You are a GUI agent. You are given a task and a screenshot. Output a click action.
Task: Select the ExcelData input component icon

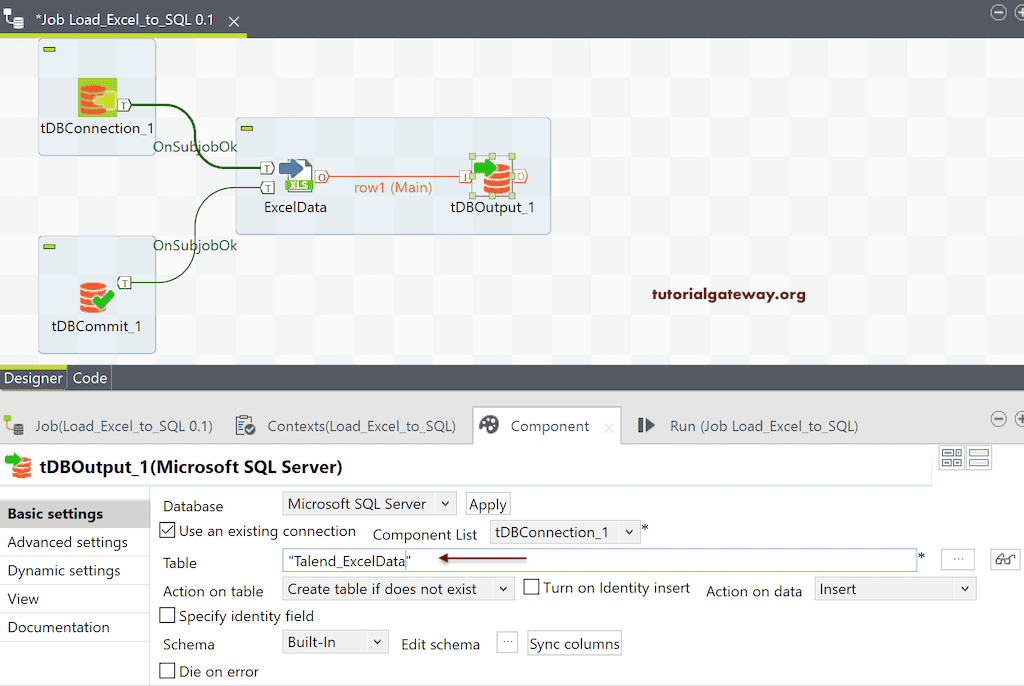(295, 175)
